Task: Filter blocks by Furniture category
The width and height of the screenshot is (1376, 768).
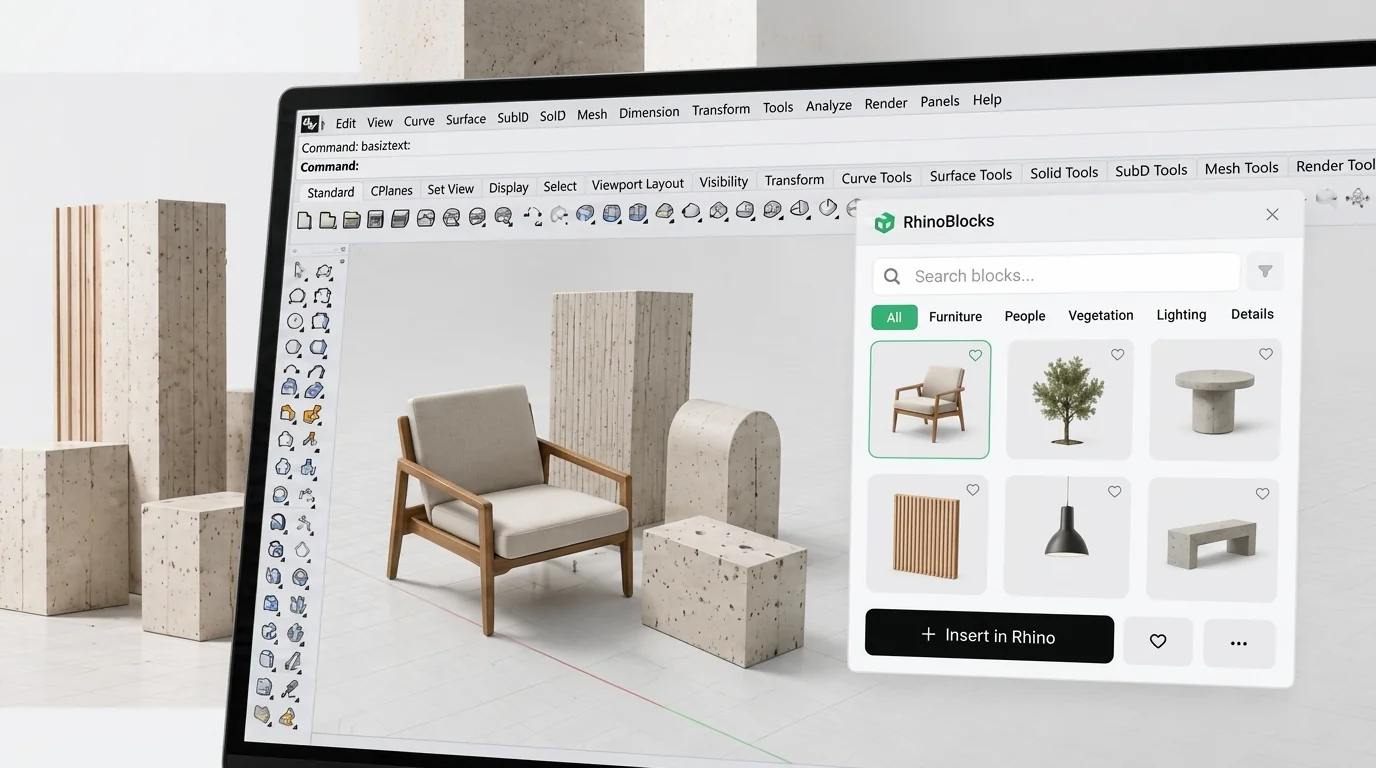Action: (955, 316)
